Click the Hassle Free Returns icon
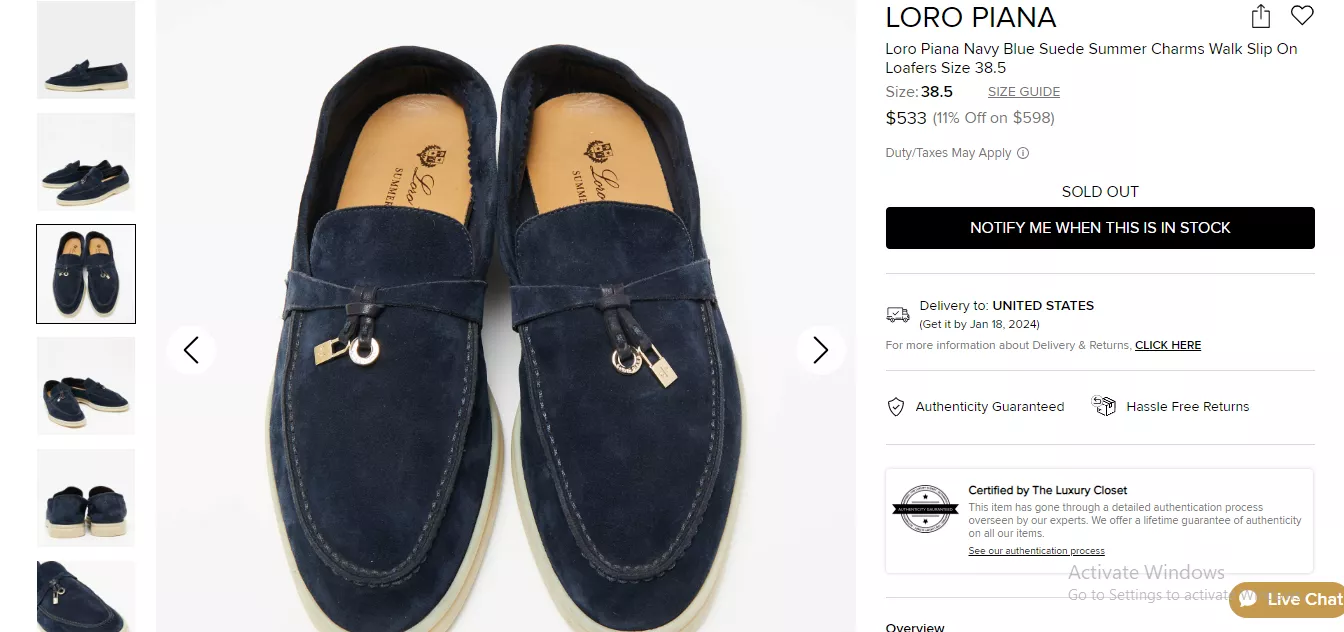Viewport: 1344px width, 632px height. [1104, 406]
